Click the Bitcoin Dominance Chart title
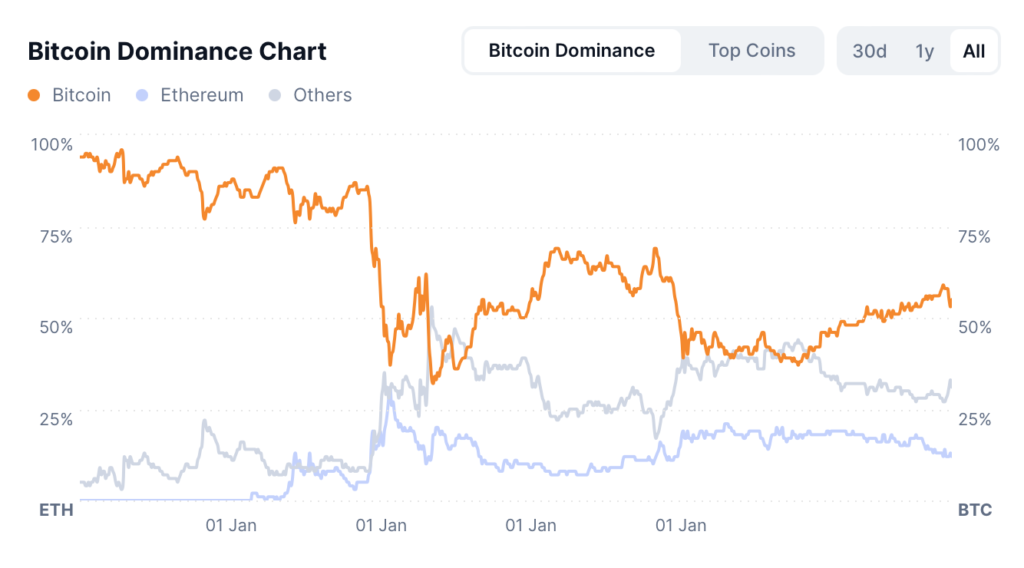1024x568 pixels. click(x=177, y=51)
